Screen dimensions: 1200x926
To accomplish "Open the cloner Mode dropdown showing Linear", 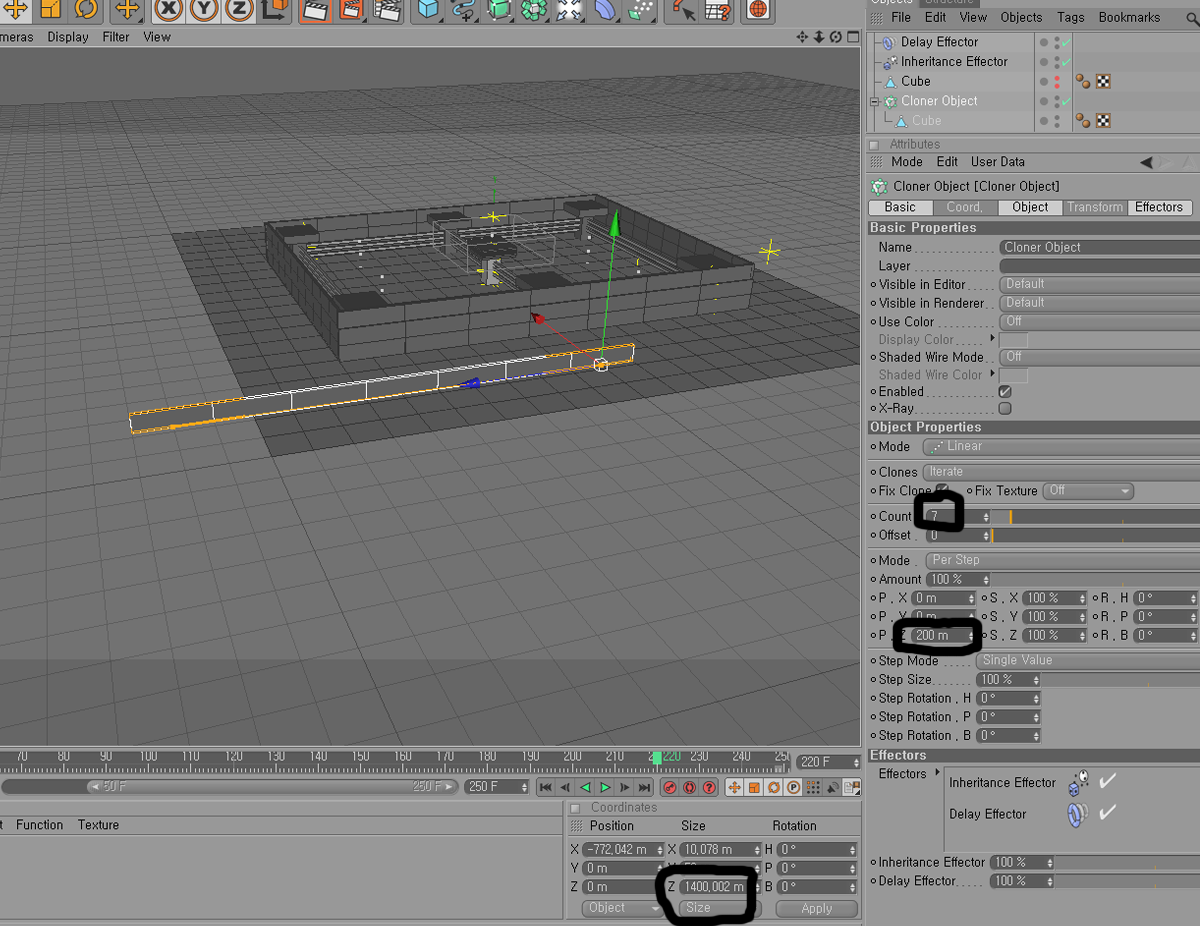I will click(x=1061, y=446).
